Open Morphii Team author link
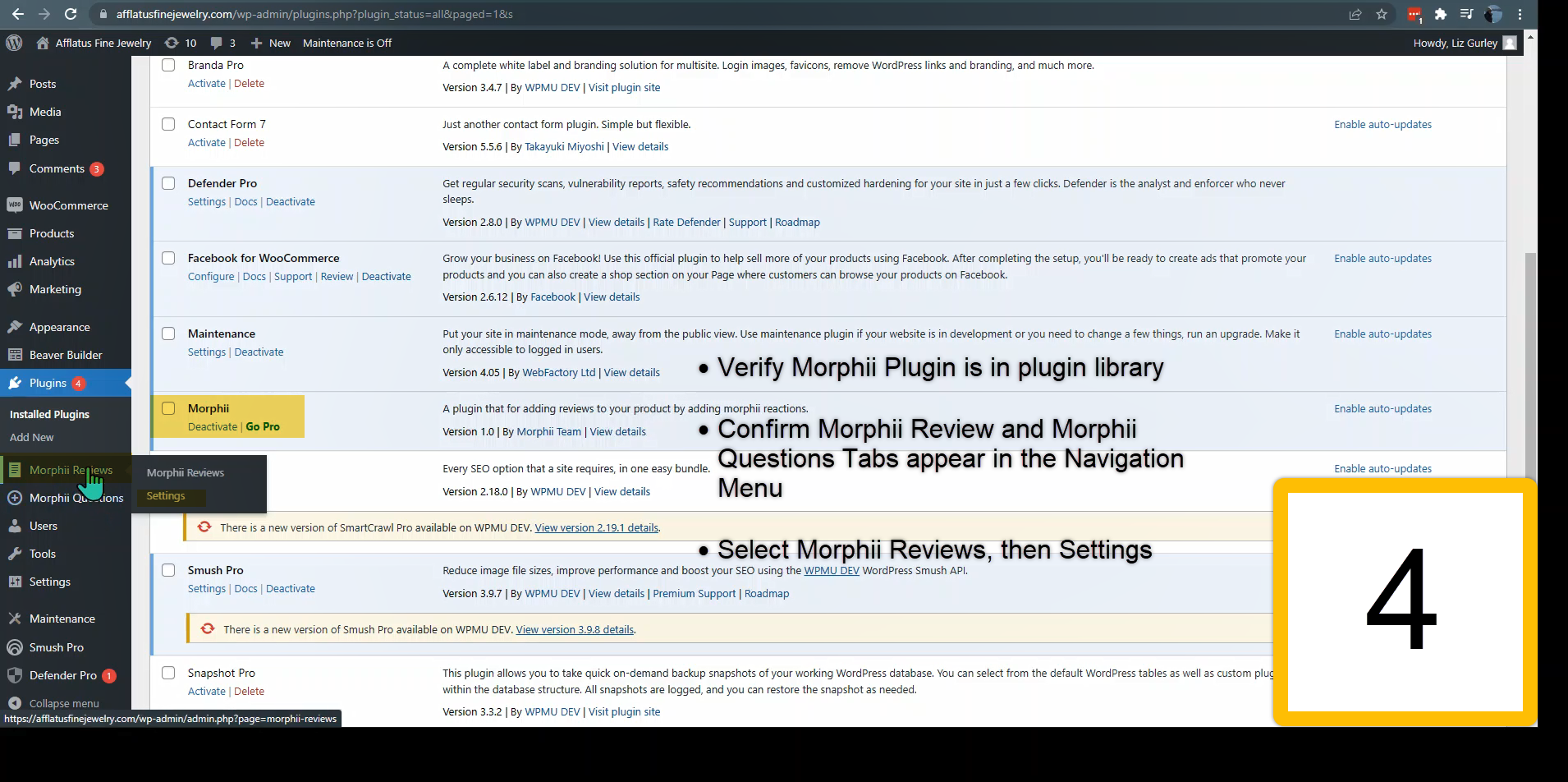The image size is (1568, 782). [x=548, y=432]
